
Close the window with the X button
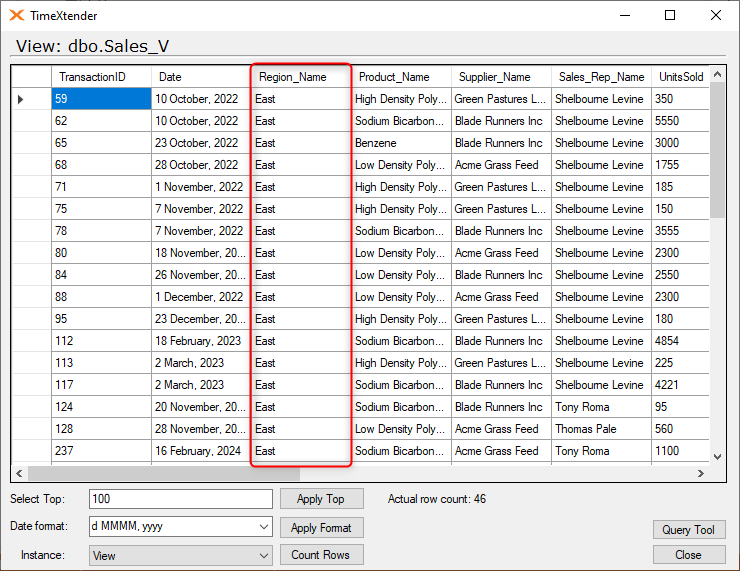tap(716, 16)
